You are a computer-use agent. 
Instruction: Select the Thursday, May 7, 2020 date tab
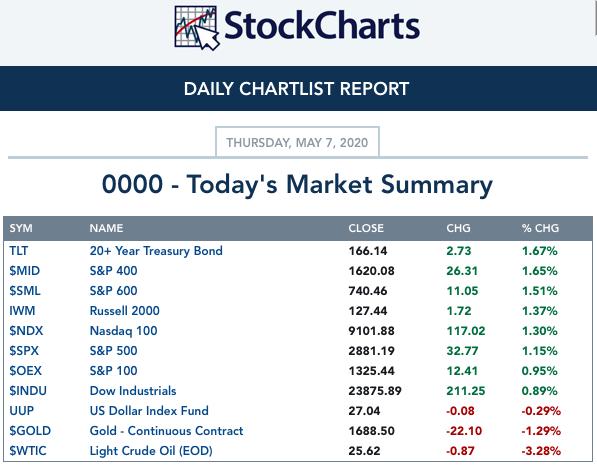[x=297, y=142]
